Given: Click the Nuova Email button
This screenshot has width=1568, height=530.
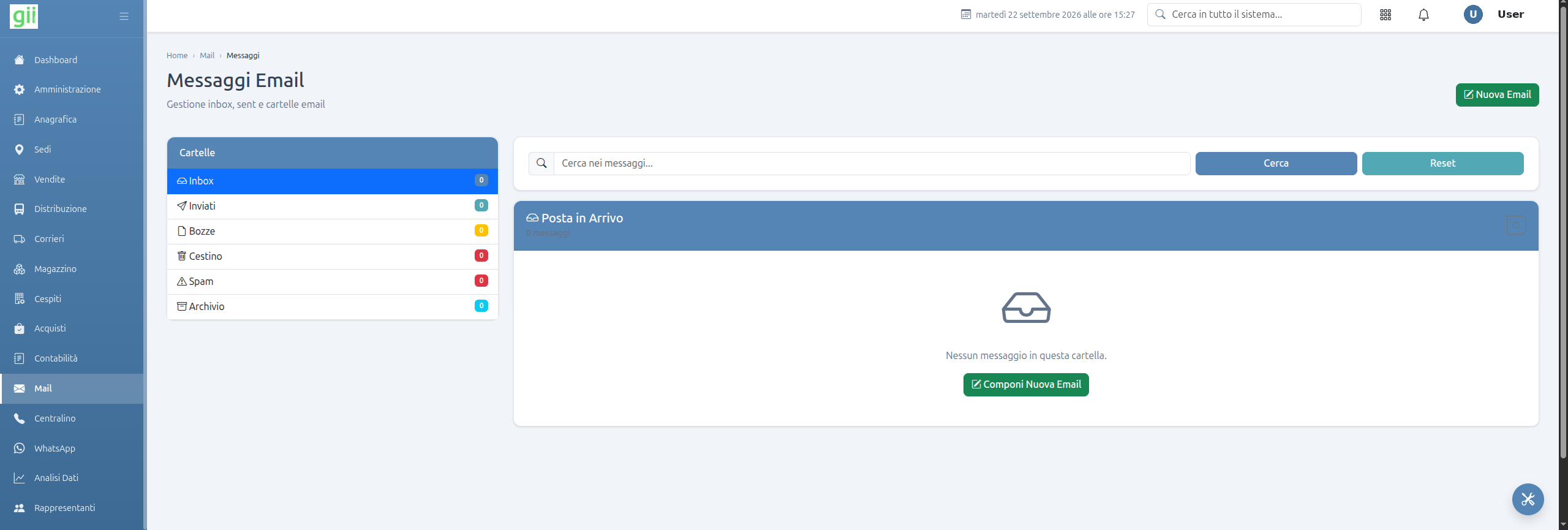Looking at the screenshot, I should point(1497,95).
